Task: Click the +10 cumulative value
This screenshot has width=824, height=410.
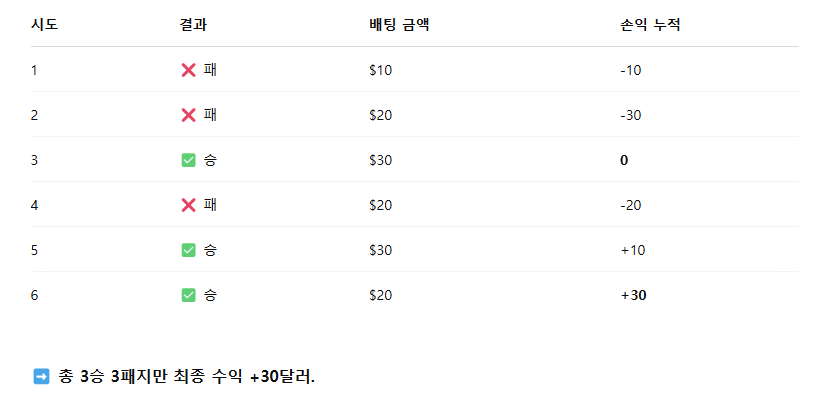Action: [x=633, y=250]
